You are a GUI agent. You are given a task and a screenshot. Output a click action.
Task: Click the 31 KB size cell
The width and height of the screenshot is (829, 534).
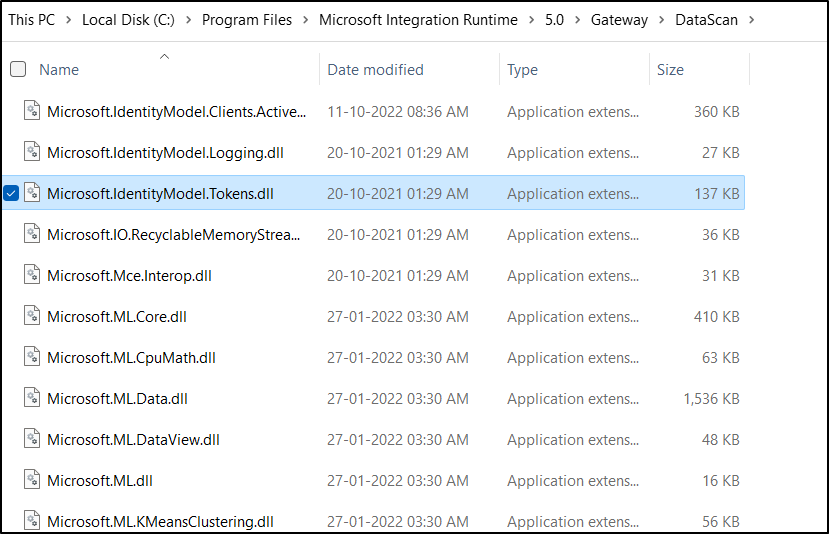point(721,275)
